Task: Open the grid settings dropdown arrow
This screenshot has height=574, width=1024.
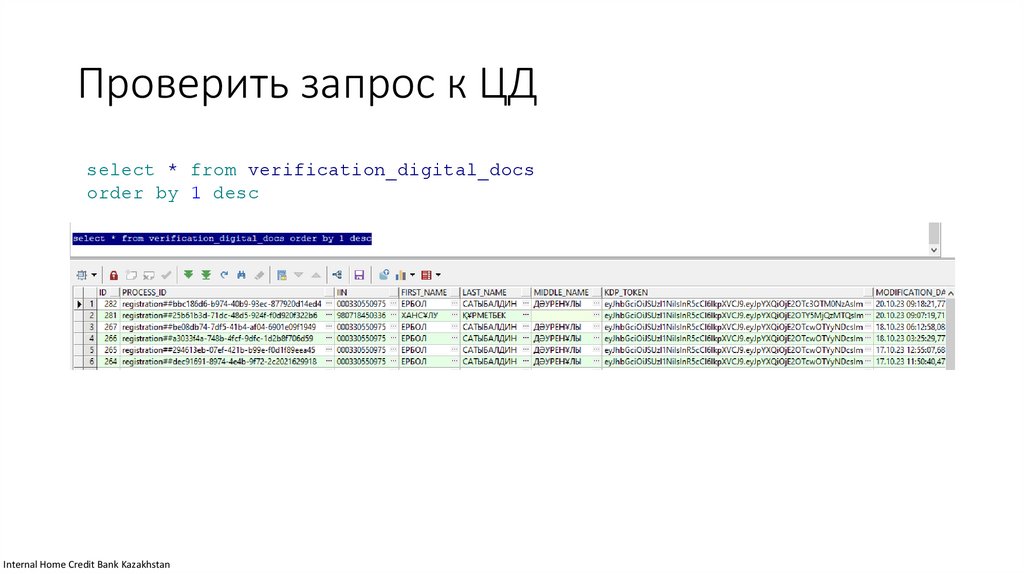Action: coord(94,274)
